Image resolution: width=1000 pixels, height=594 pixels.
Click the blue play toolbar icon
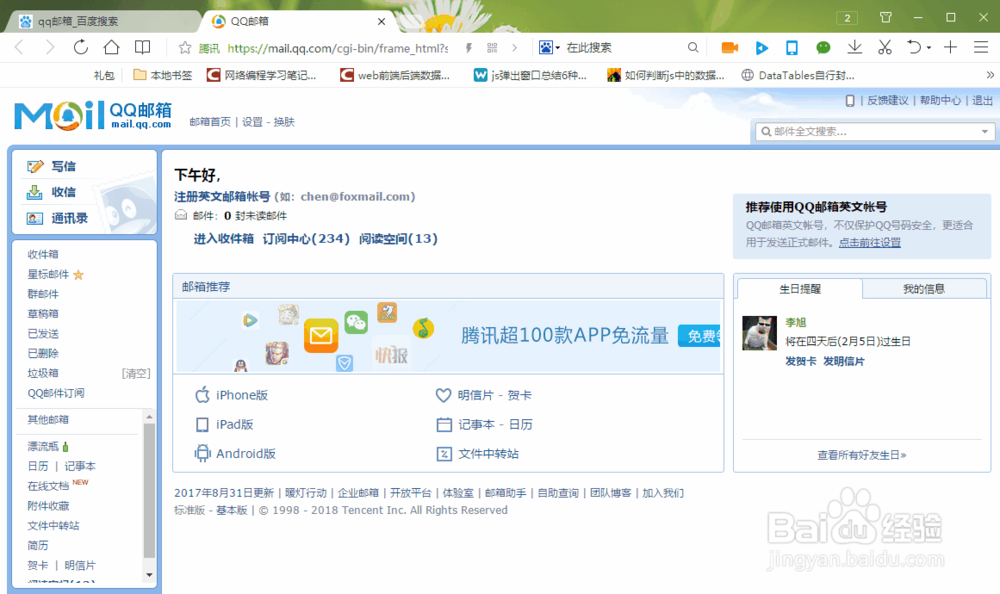pos(761,48)
